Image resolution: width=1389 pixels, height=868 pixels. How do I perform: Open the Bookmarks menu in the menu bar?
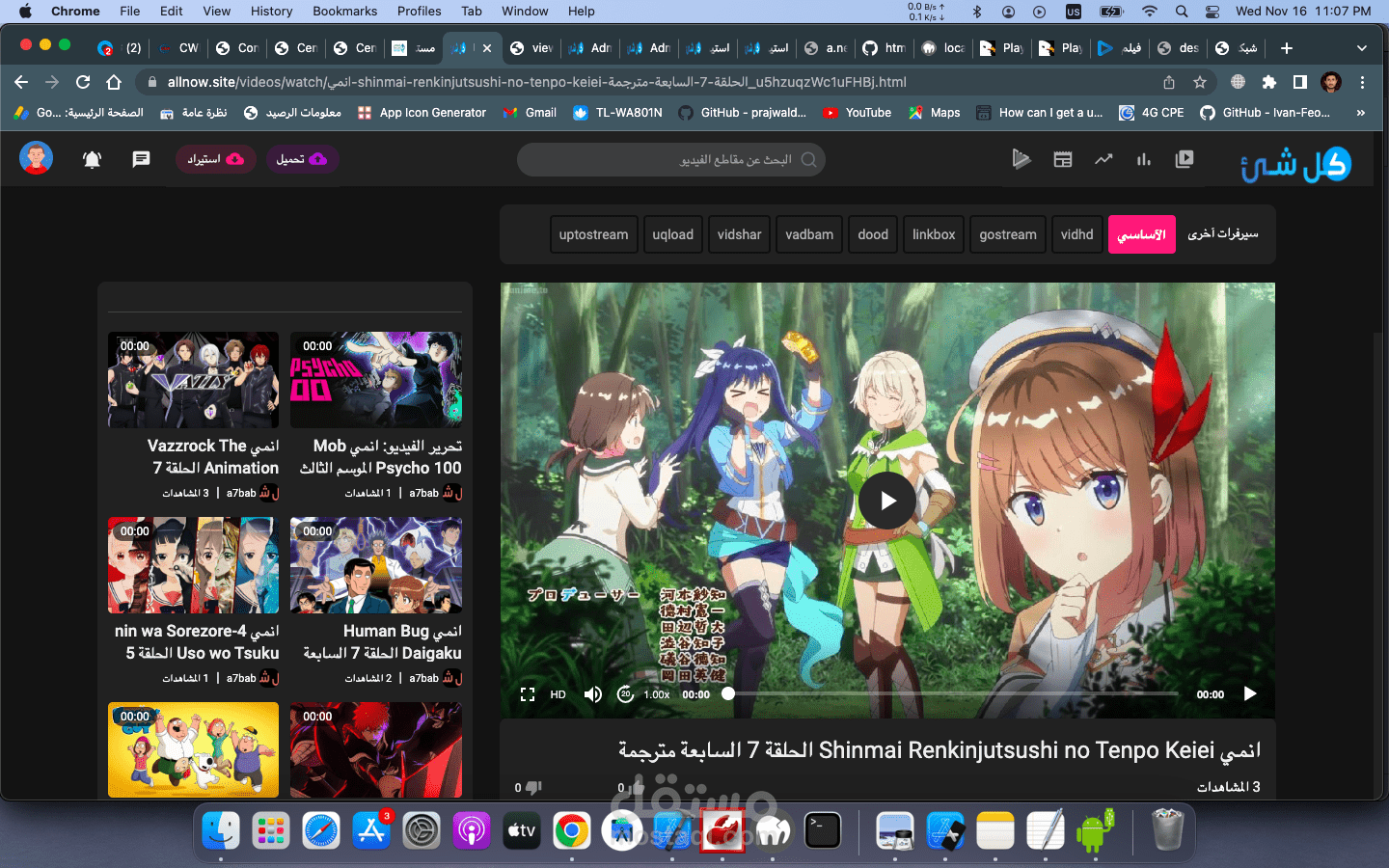coord(344,12)
